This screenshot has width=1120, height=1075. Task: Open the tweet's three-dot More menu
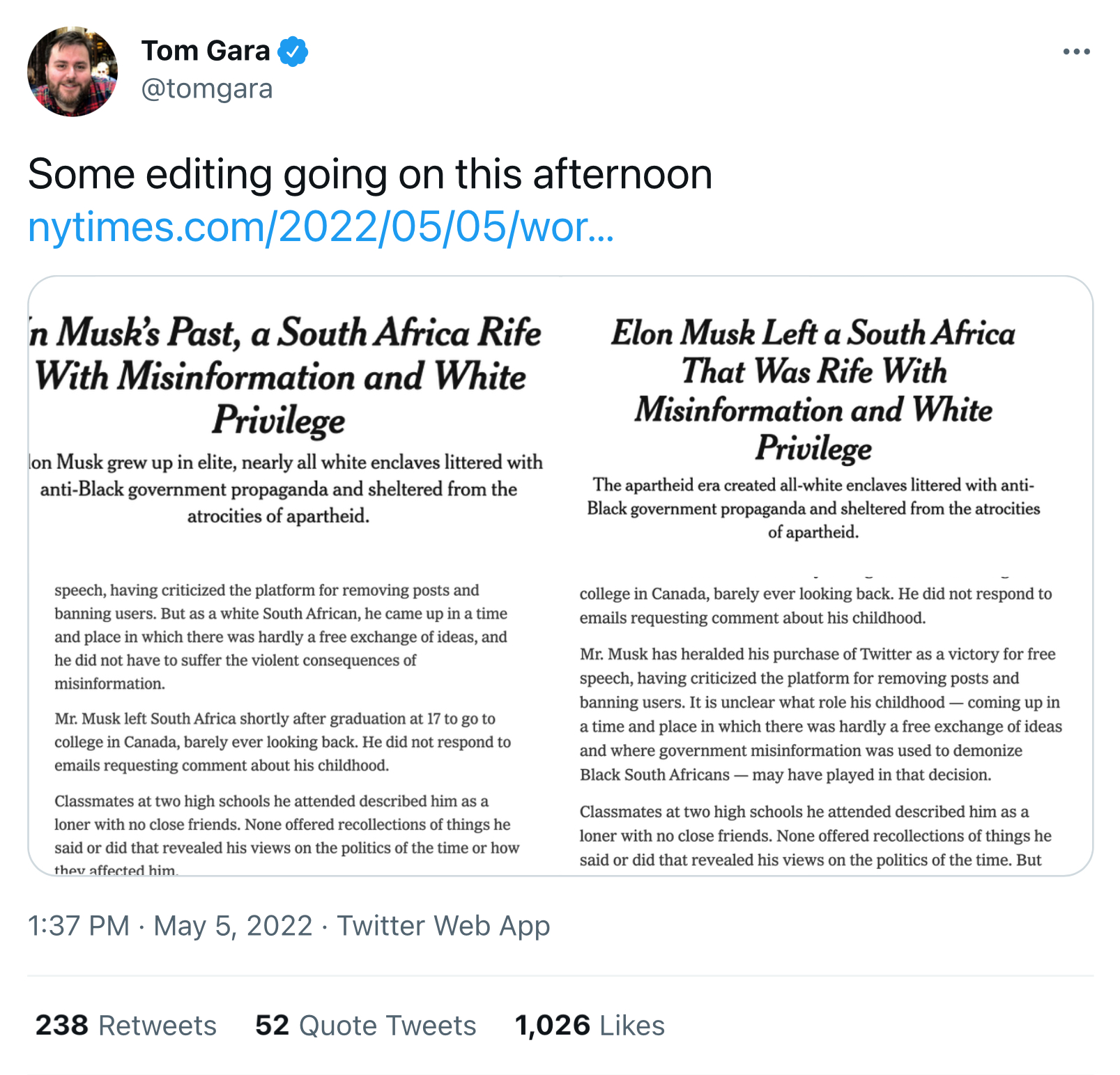(x=1076, y=52)
